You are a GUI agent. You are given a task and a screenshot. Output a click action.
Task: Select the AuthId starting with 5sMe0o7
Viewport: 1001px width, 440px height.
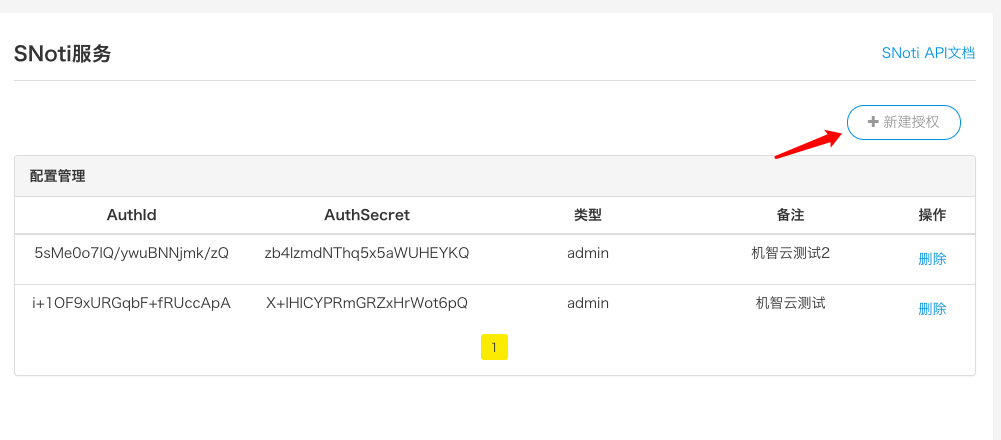(131, 253)
